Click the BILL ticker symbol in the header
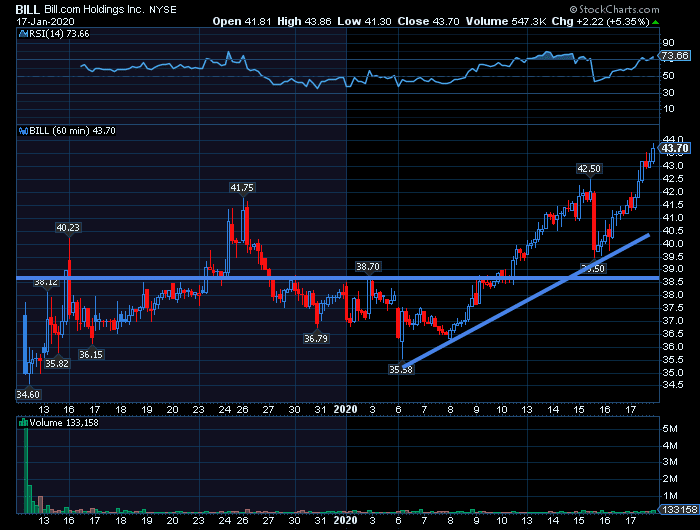The width and height of the screenshot is (700, 530). (28, 9)
